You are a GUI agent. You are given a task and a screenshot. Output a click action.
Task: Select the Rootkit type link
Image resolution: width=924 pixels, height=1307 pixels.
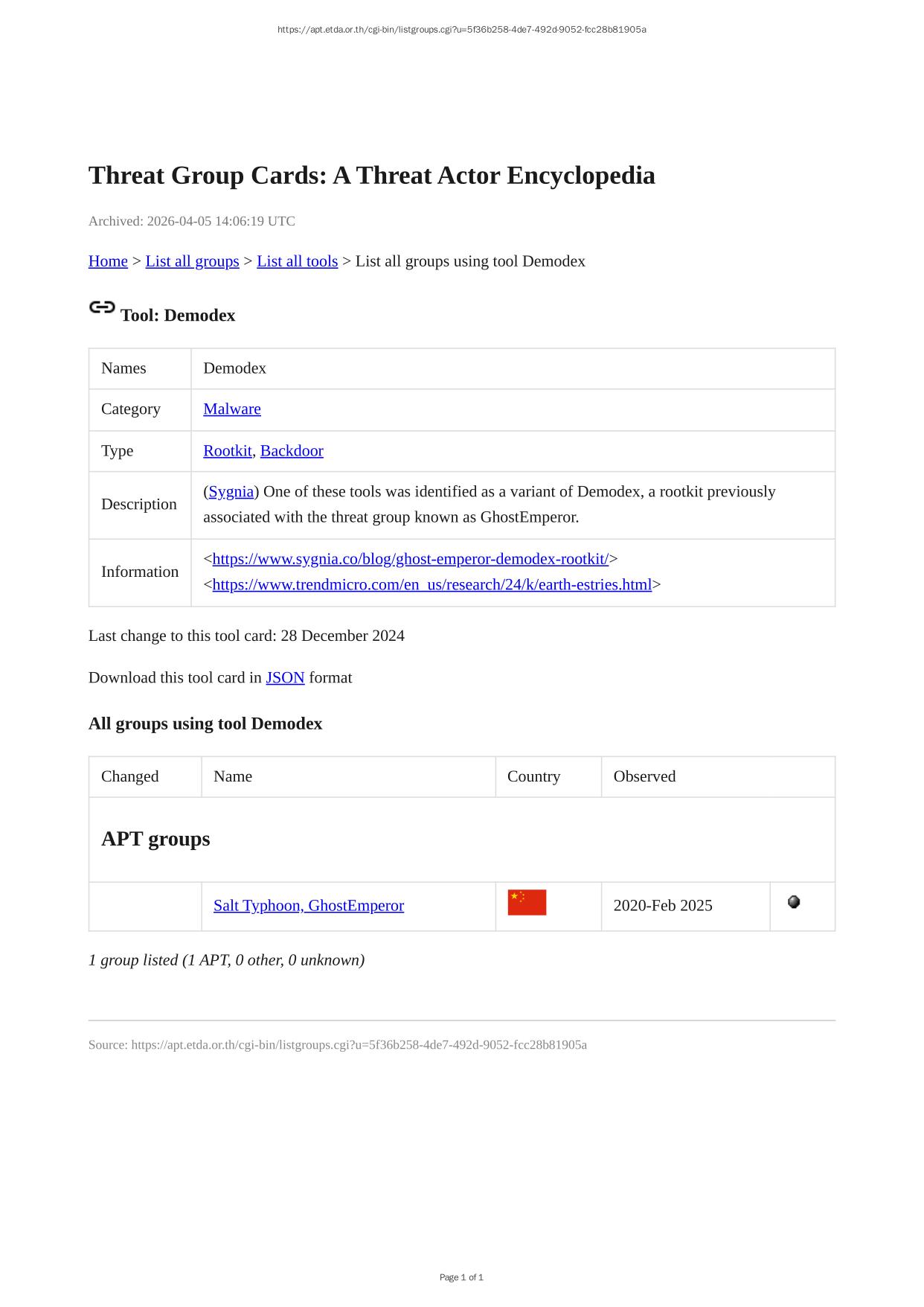227,451
